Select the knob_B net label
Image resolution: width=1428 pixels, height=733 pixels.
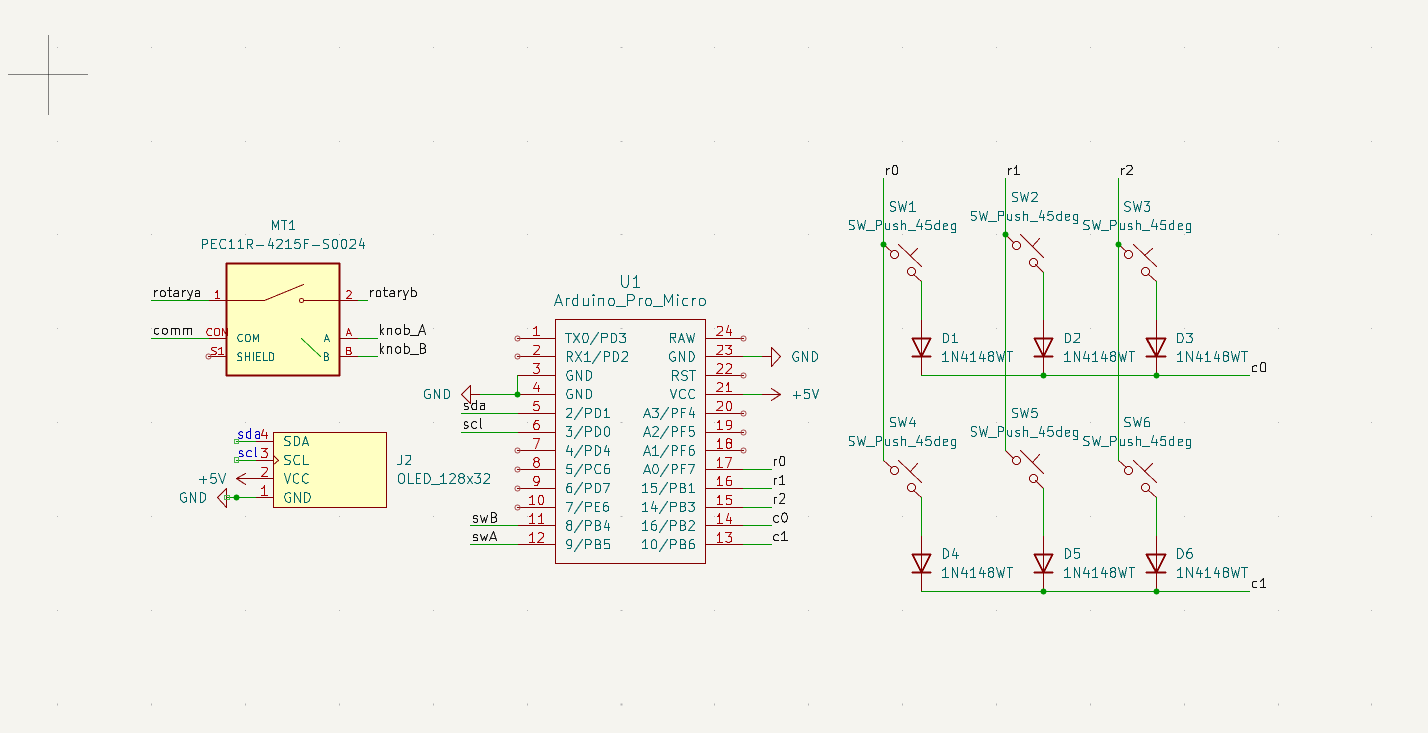(x=403, y=349)
